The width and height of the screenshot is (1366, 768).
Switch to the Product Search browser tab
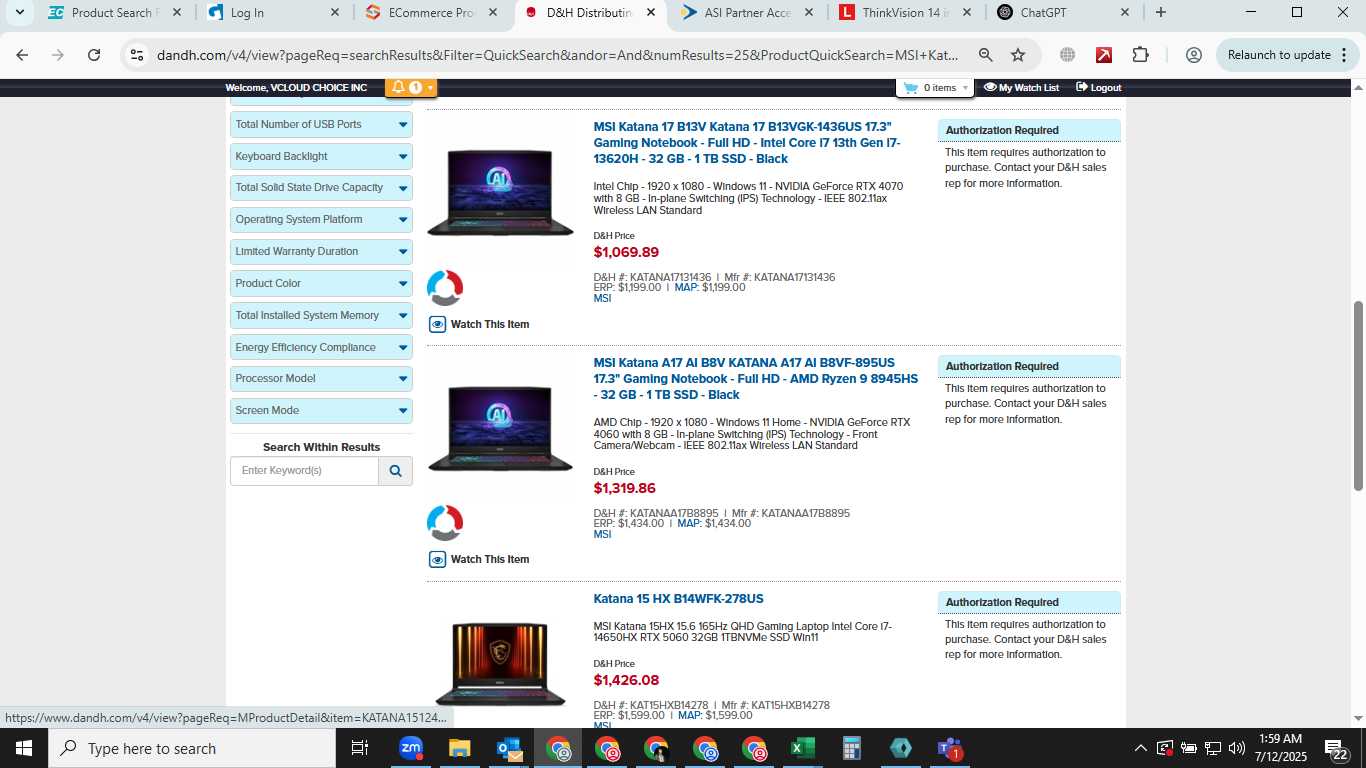point(112,13)
